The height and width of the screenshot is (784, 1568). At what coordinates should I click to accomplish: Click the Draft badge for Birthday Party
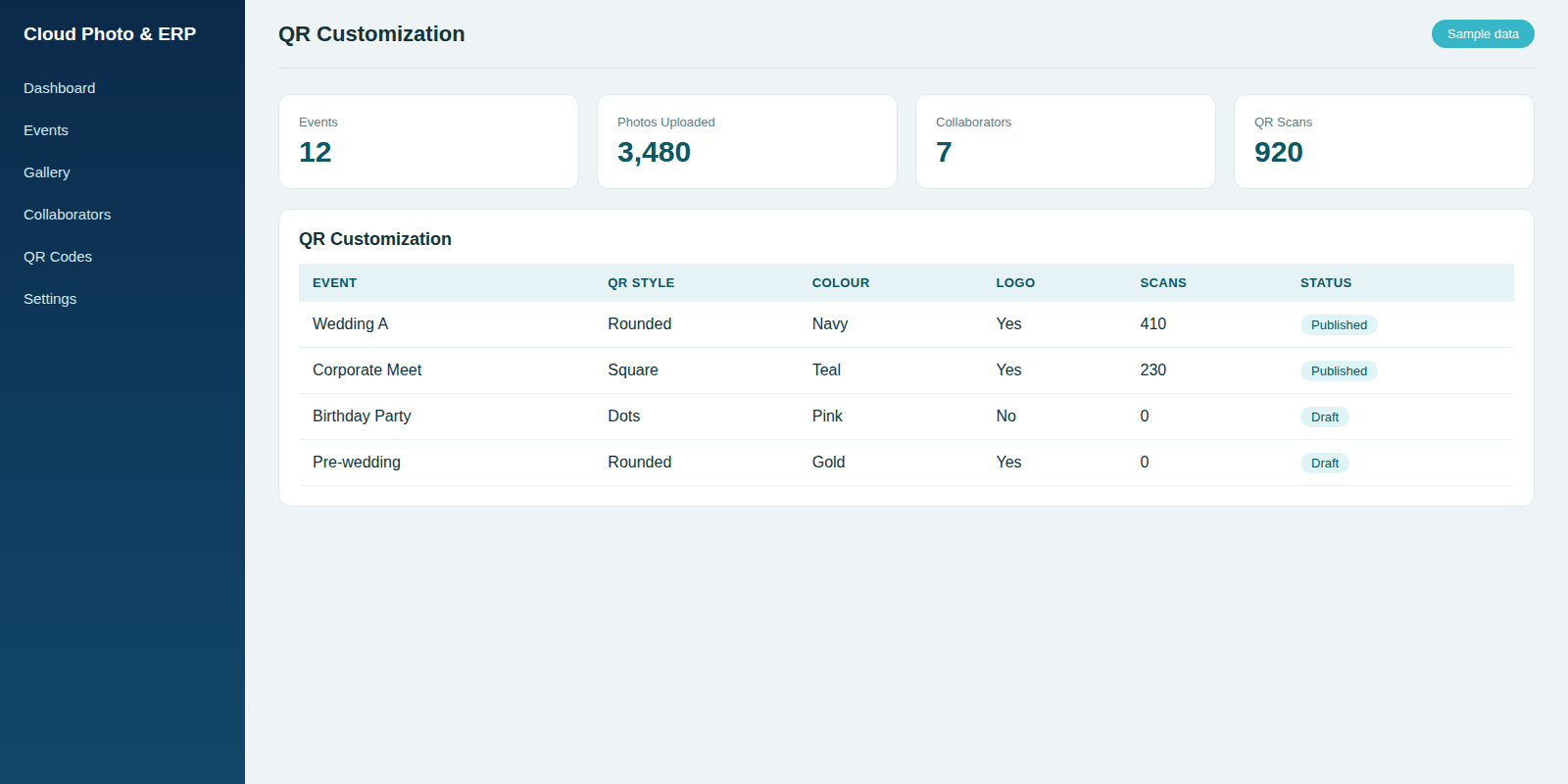pos(1325,417)
